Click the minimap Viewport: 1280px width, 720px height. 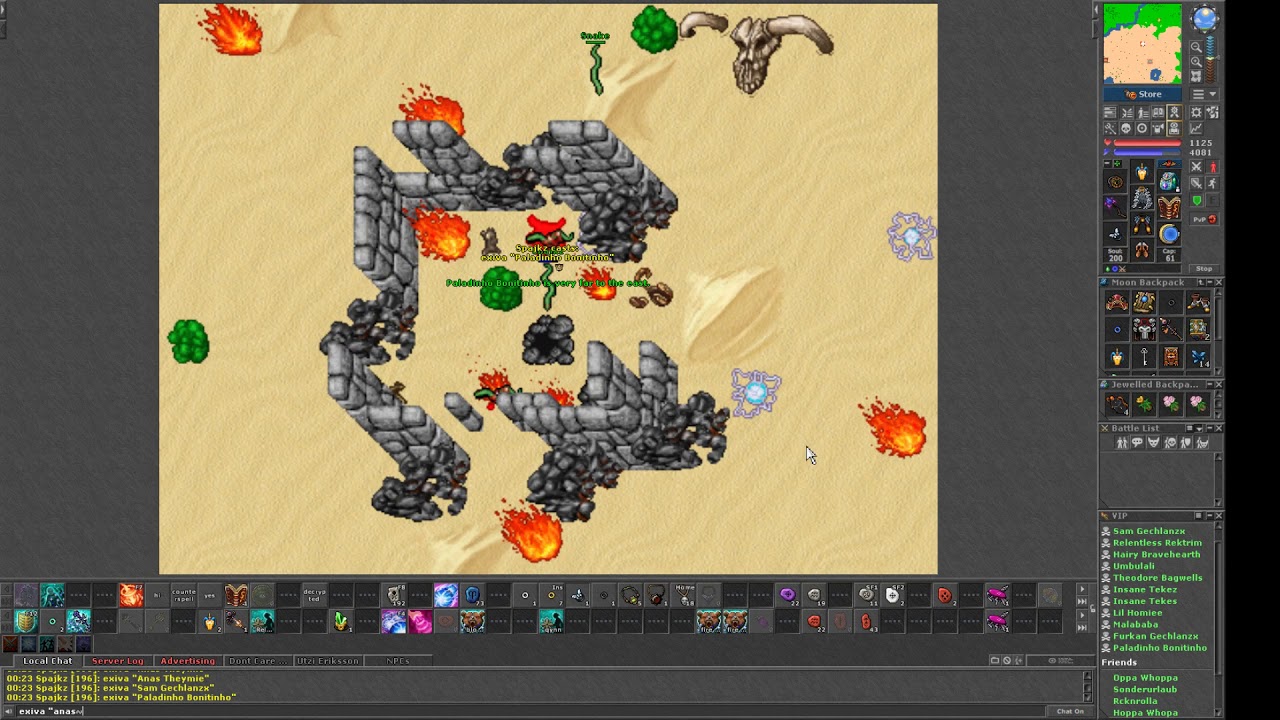[x=1143, y=43]
